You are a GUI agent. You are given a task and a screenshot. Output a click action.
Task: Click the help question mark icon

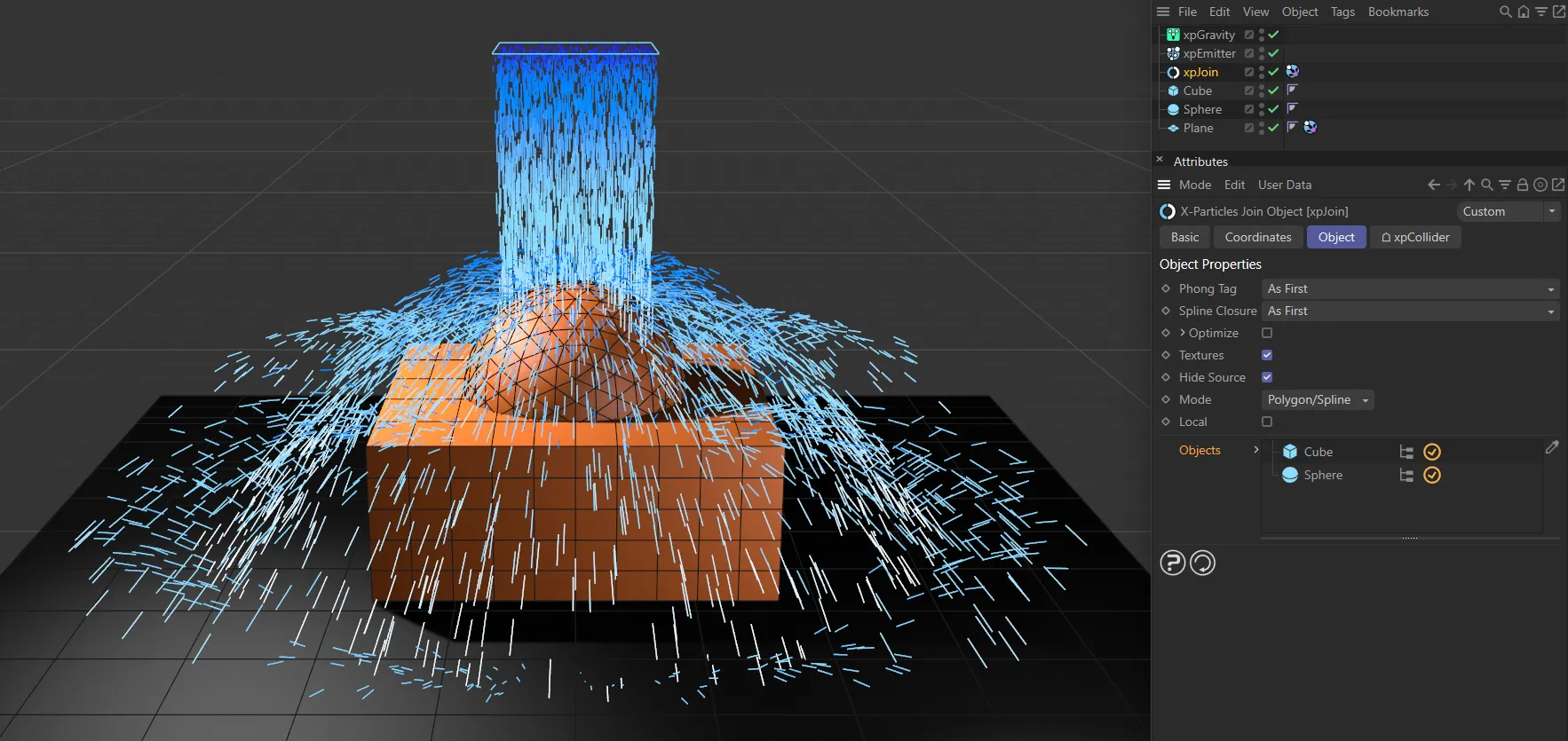1172,563
